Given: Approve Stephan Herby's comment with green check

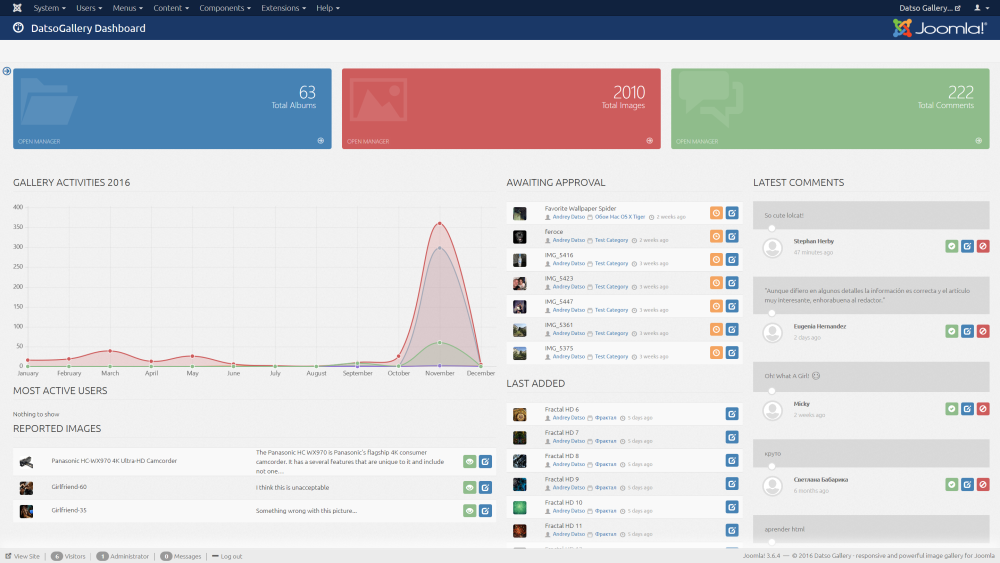Looking at the screenshot, I should [x=951, y=246].
